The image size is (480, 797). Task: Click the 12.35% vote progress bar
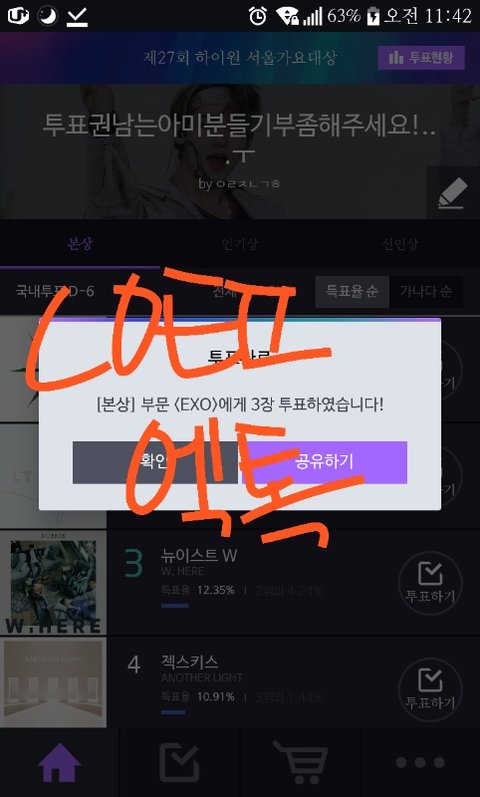click(x=175, y=606)
